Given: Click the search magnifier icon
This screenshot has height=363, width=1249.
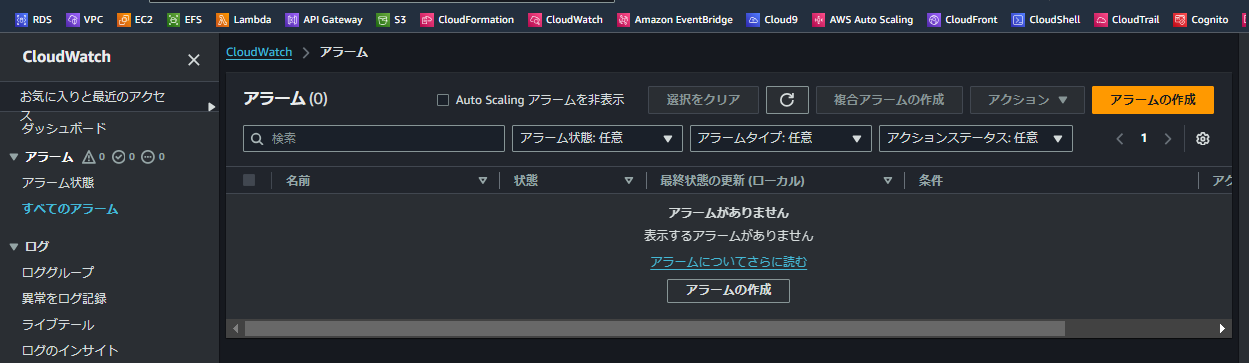Looking at the screenshot, I should (x=258, y=138).
